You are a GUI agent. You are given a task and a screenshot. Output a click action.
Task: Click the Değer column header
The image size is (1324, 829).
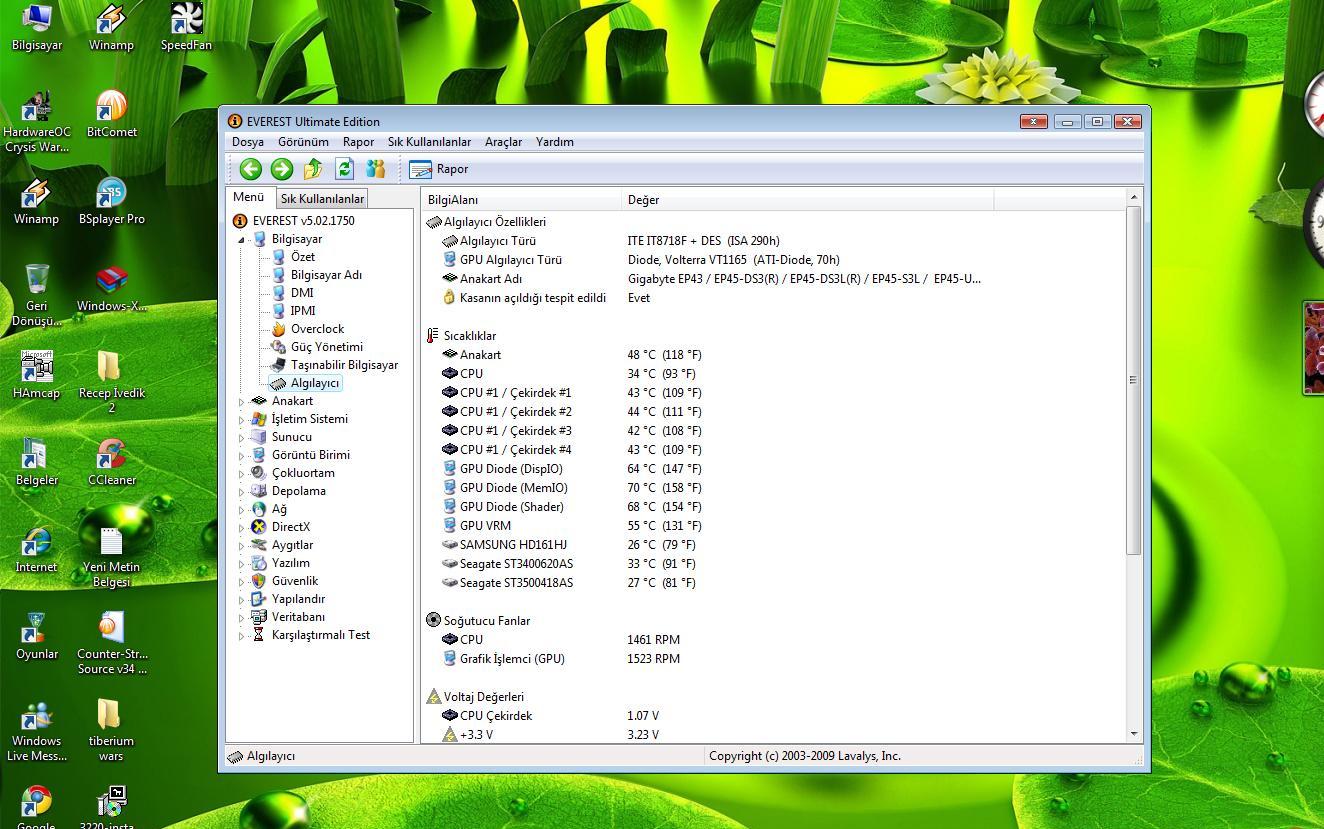[x=807, y=200]
